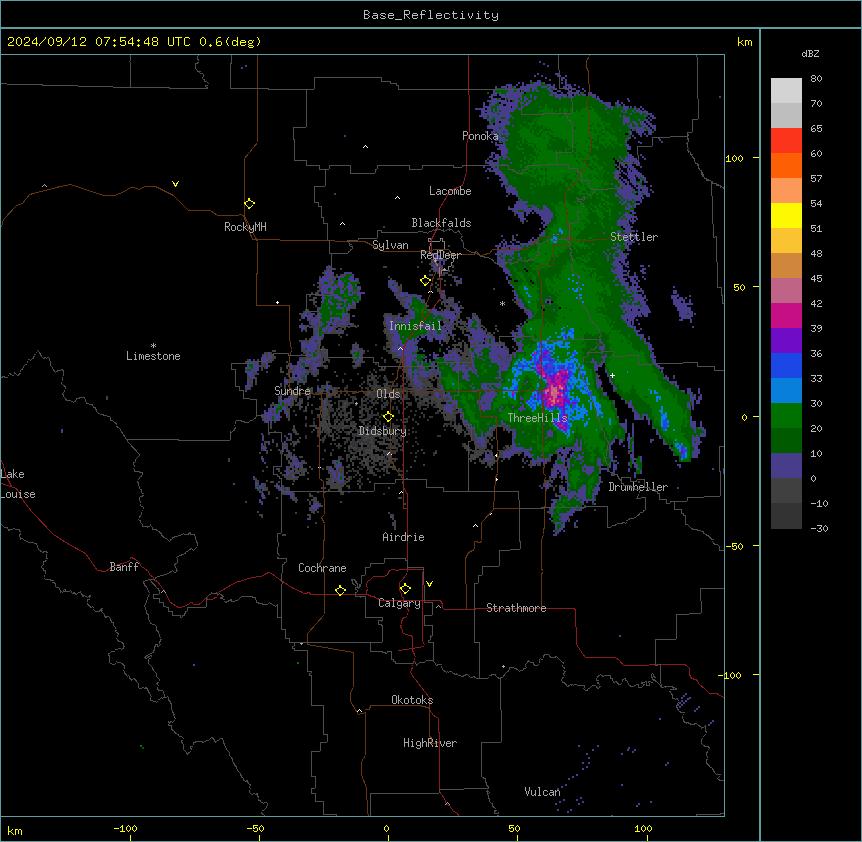
Task: Pick the amber 48–51 dBZ legend swatch
Action: coord(786,241)
